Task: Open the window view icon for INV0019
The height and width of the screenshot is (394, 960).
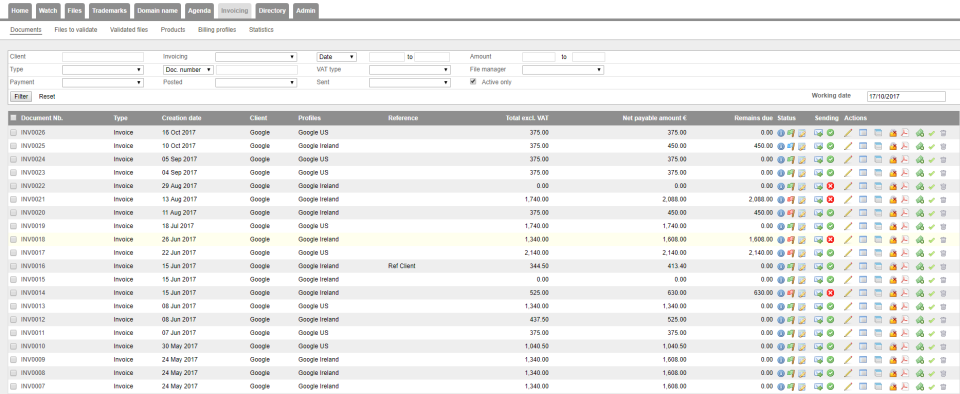Action: (x=863, y=226)
